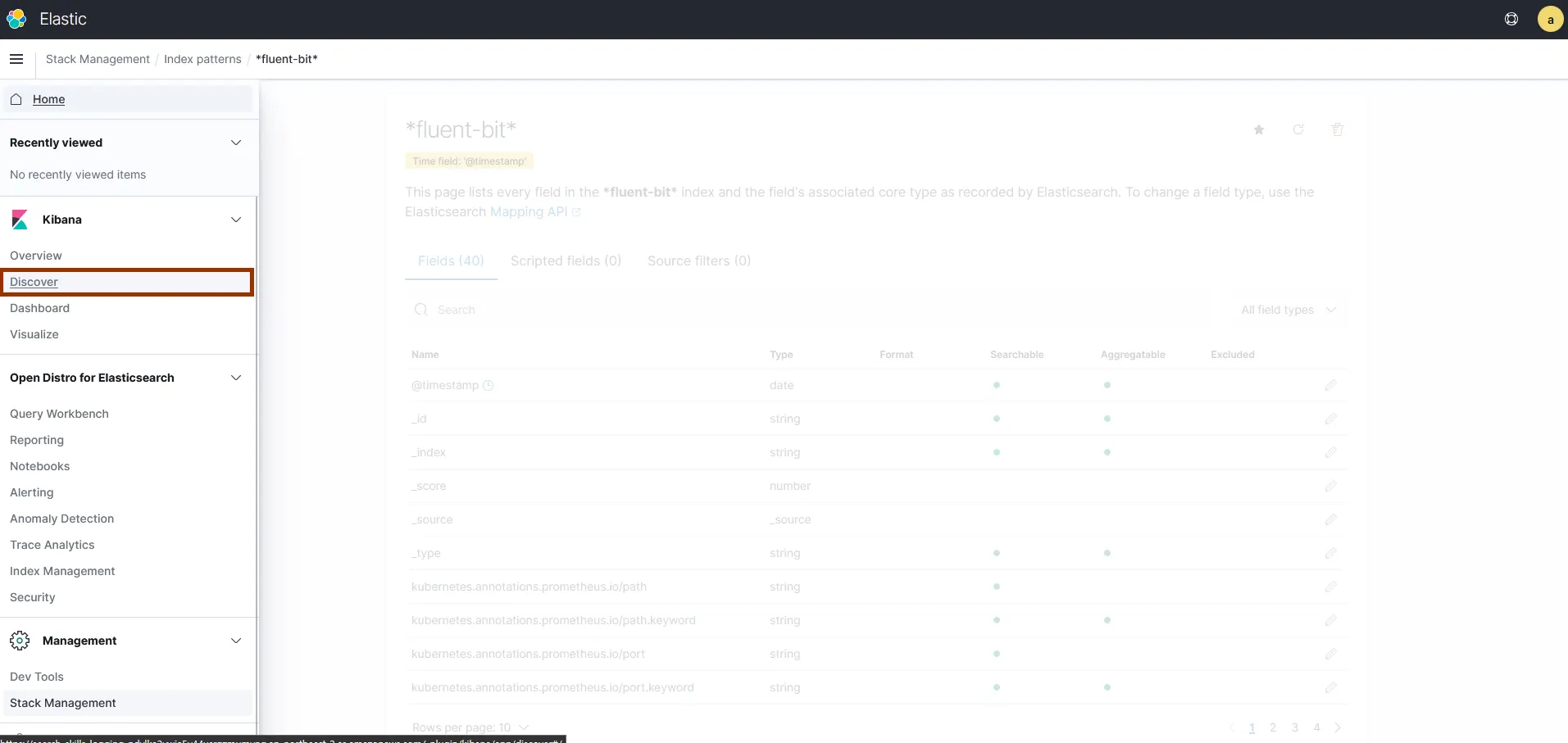Switch to Source filters (0) tab

699,261
